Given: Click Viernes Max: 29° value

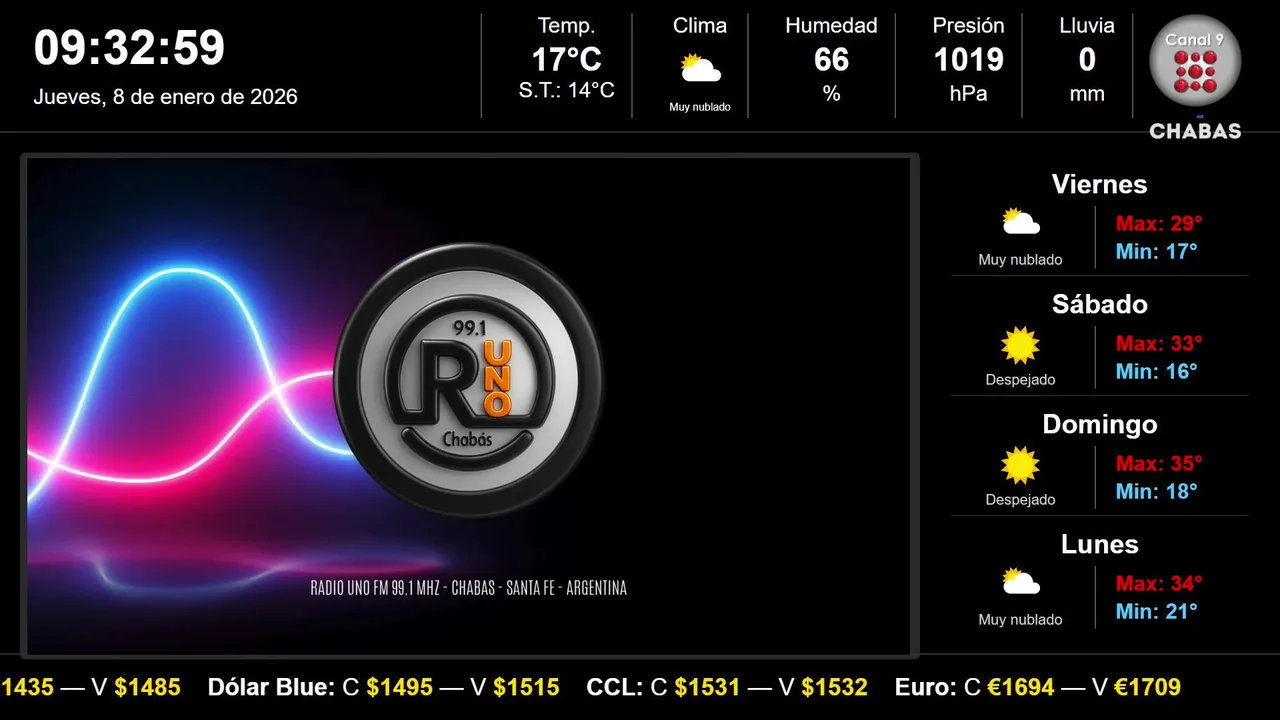Looking at the screenshot, I should 1159,223.
